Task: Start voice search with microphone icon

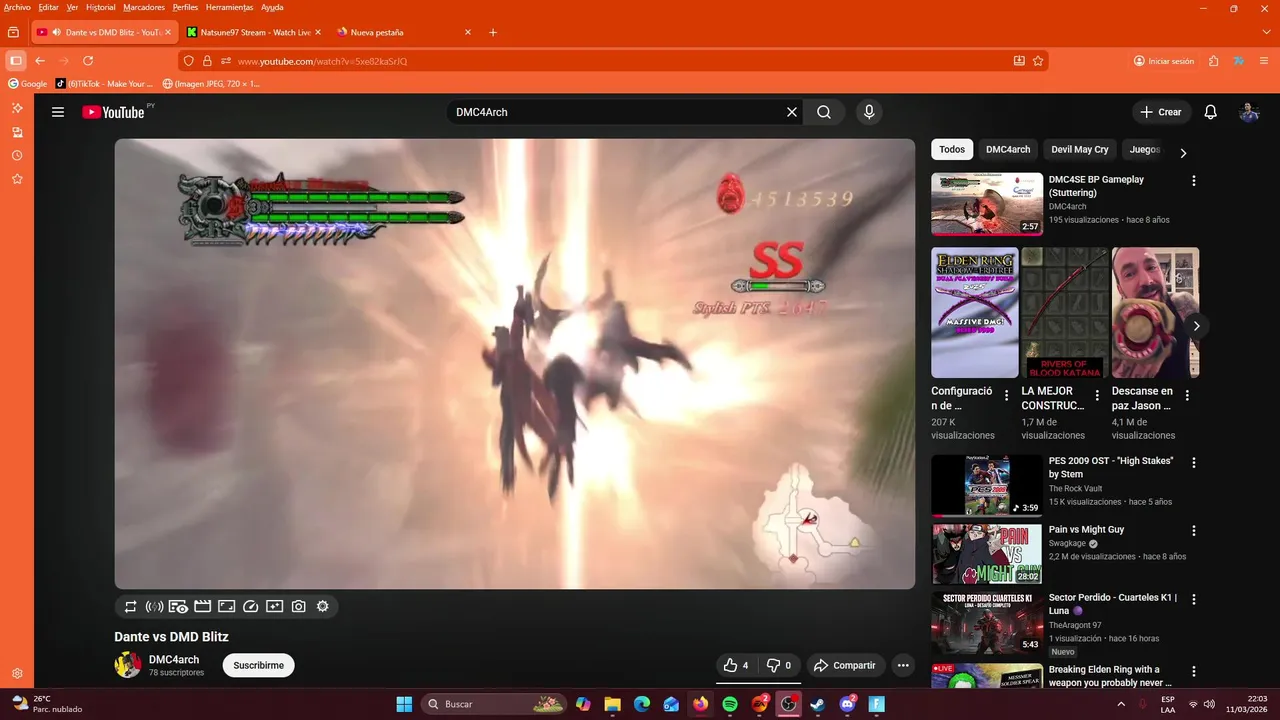Action: pos(869,112)
